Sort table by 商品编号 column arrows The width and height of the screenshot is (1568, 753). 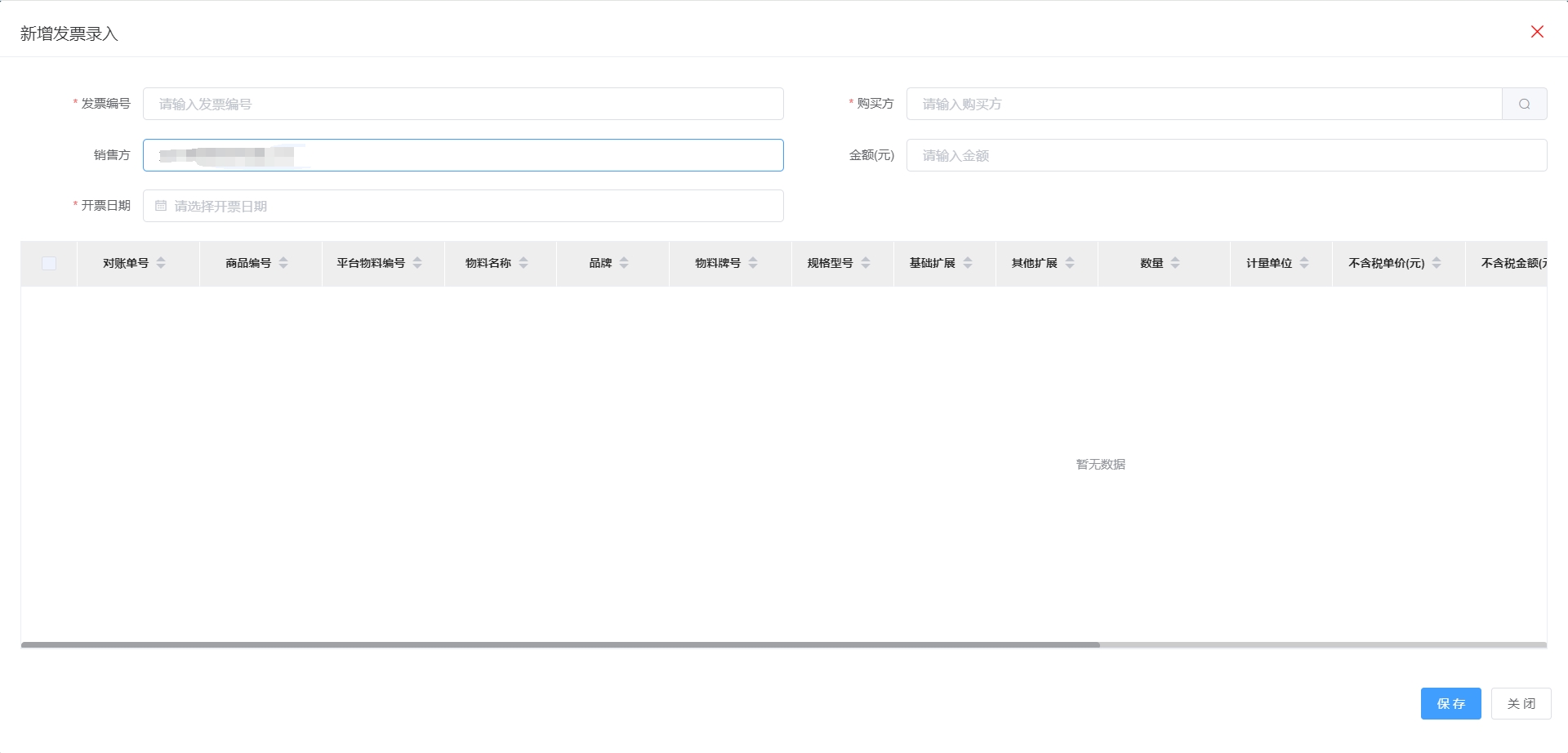[283, 263]
